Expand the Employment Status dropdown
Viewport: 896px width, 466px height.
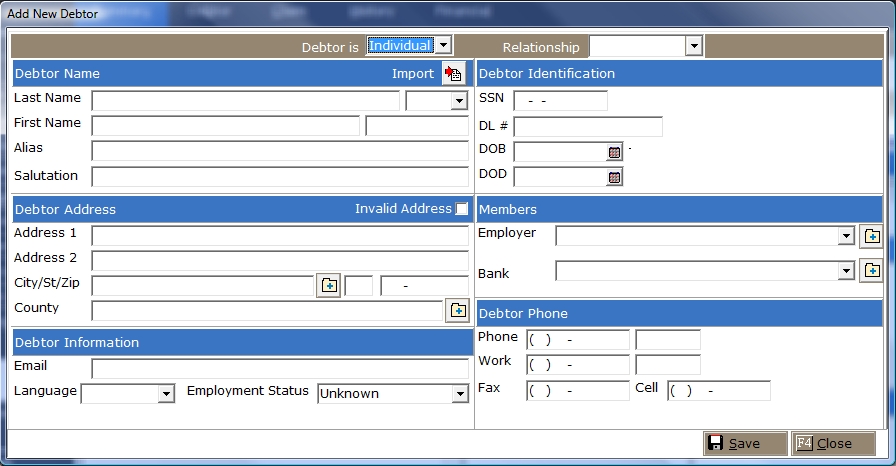pos(459,394)
